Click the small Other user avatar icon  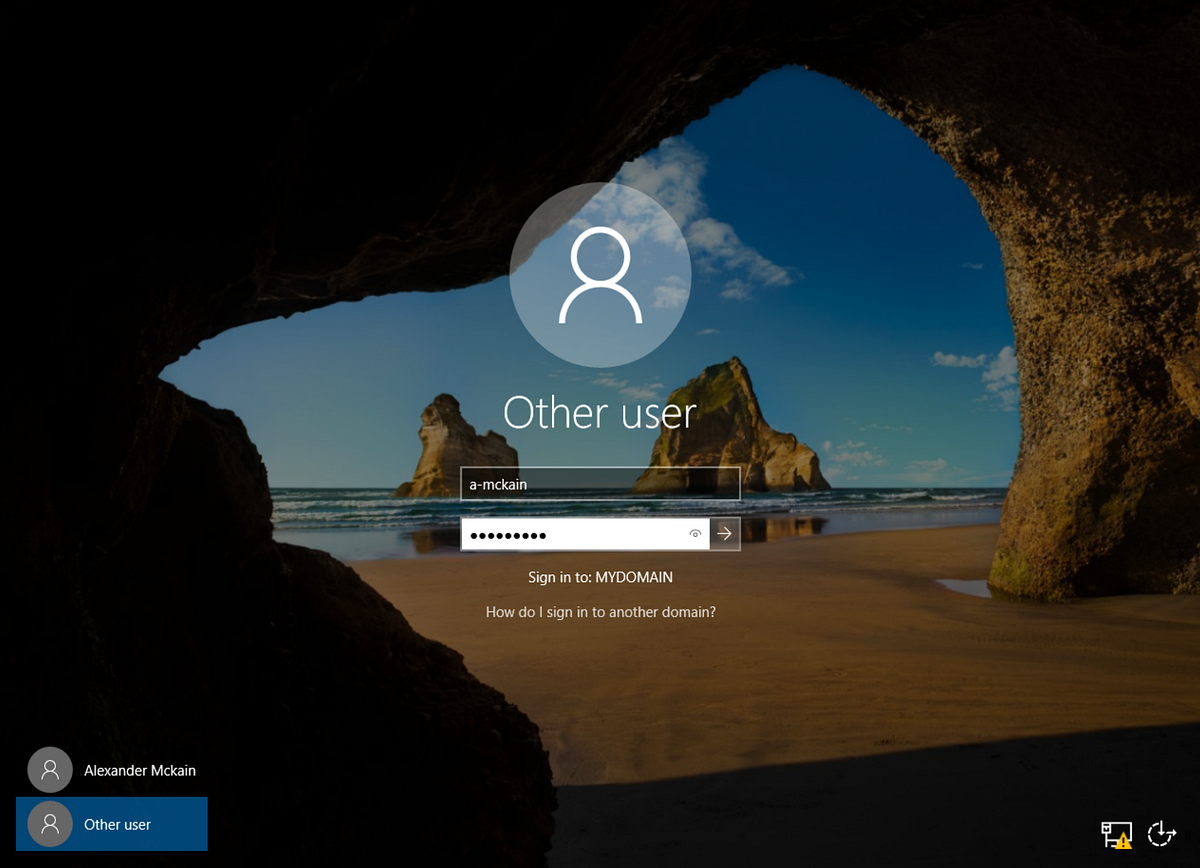coord(49,823)
